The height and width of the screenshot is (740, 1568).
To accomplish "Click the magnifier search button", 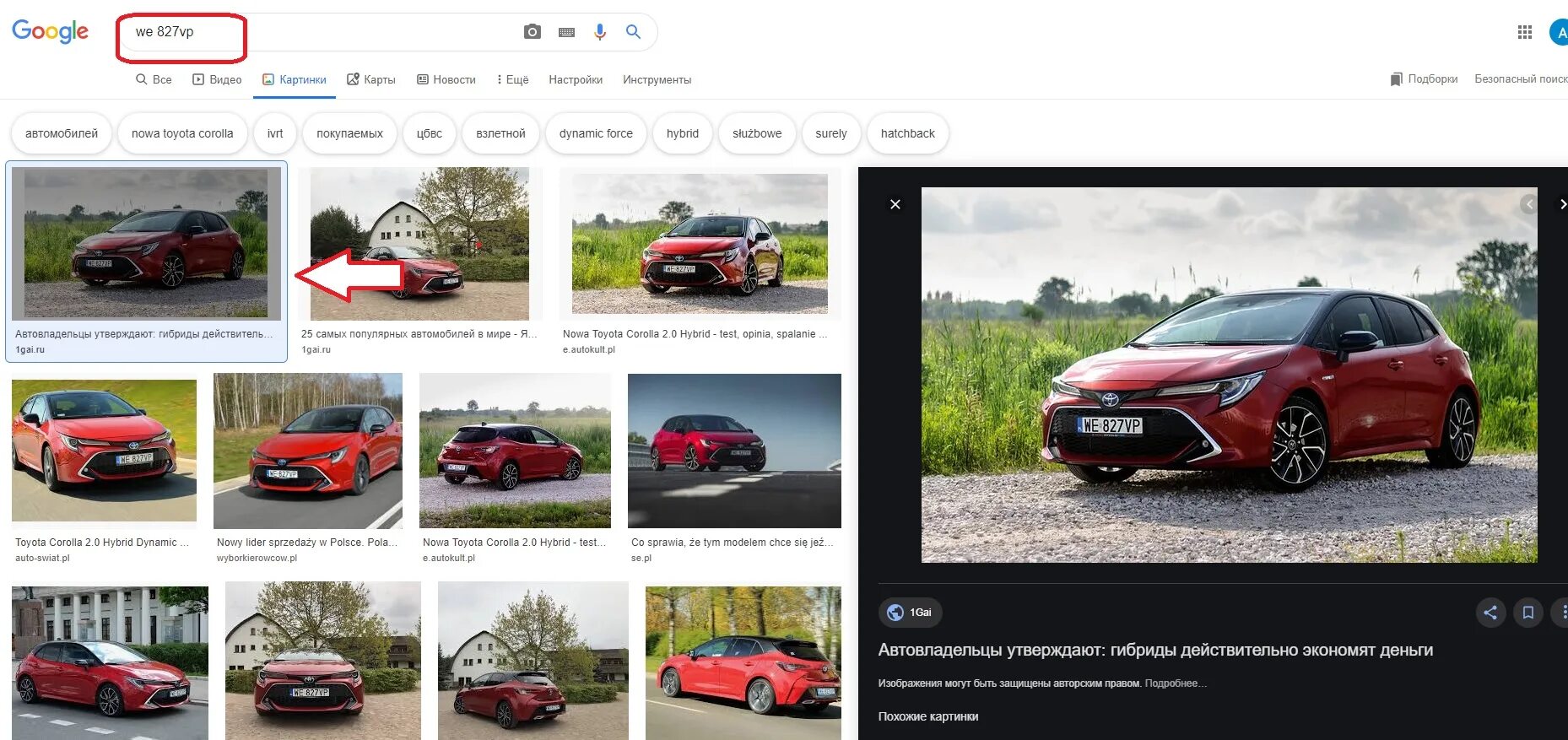I will 633,32.
